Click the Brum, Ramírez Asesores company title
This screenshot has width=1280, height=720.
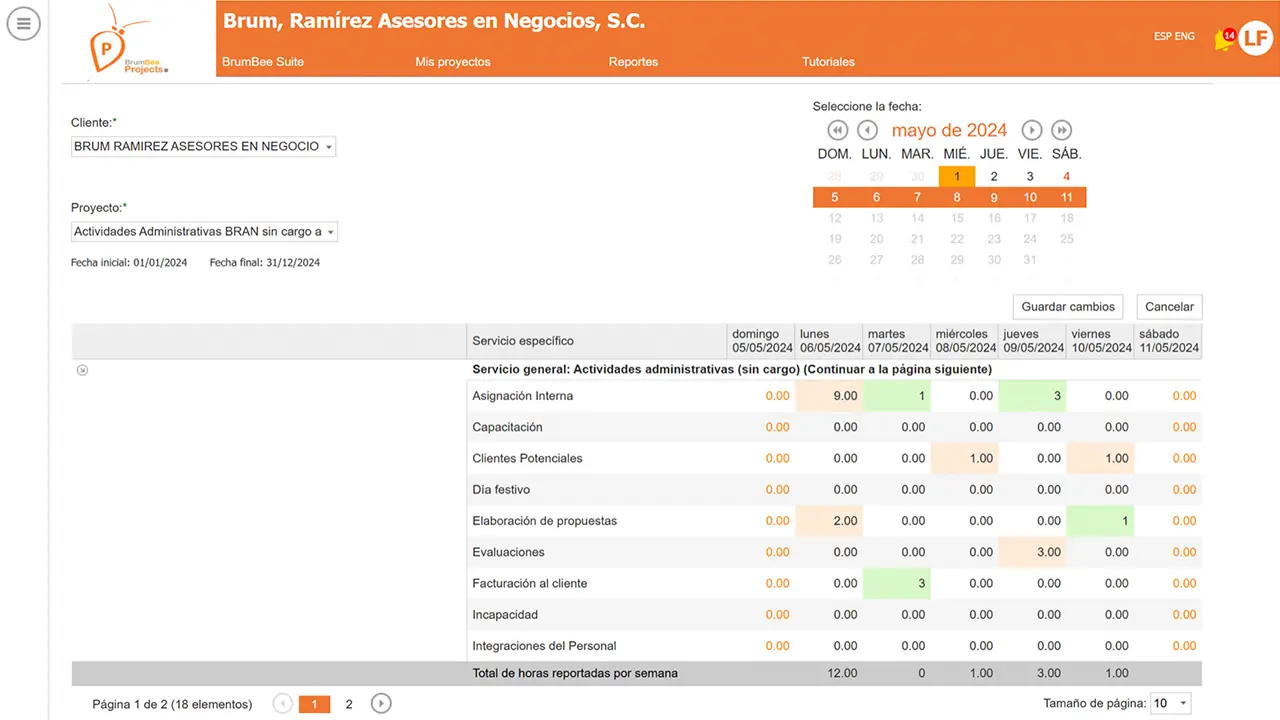click(434, 21)
